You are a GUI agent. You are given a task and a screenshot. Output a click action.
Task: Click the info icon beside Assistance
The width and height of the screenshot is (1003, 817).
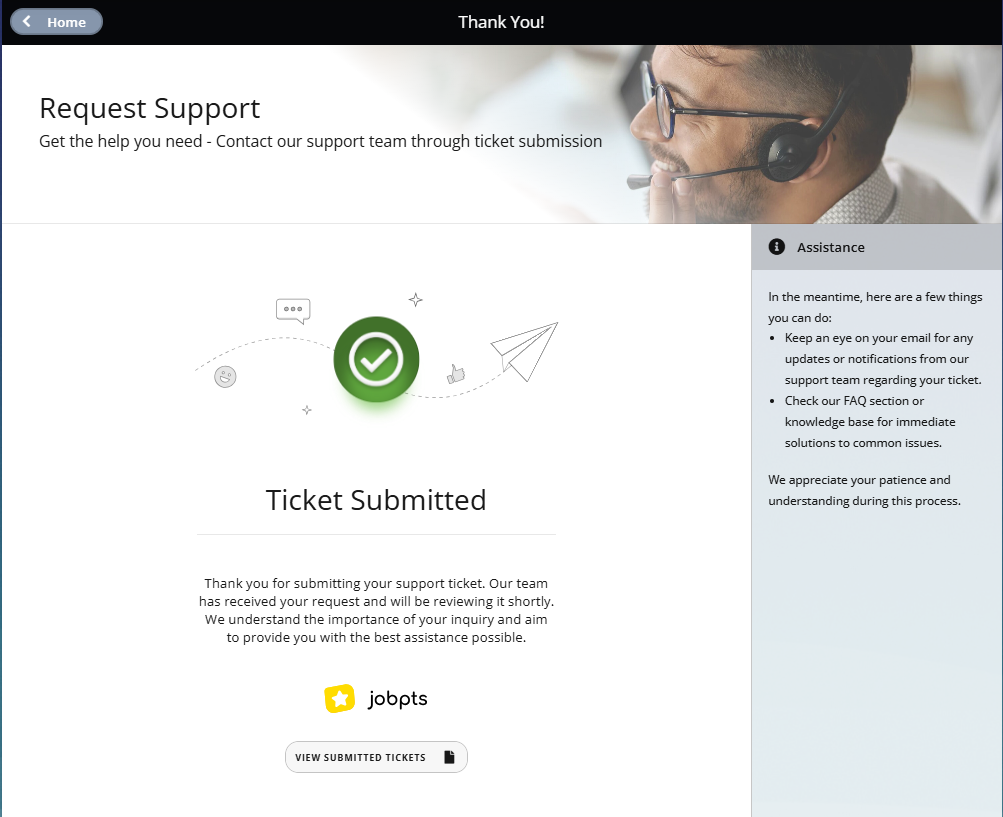(x=777, y=247)
